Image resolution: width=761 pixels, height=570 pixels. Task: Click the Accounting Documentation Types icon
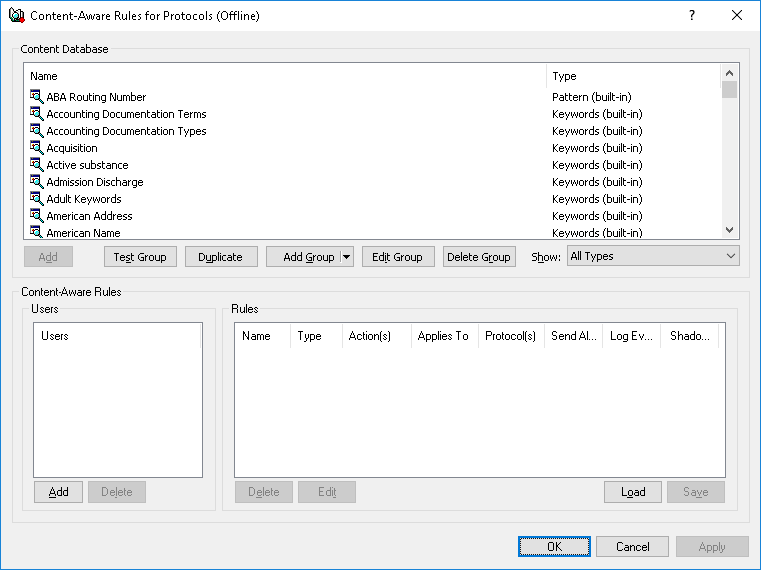tap(37, 131)
